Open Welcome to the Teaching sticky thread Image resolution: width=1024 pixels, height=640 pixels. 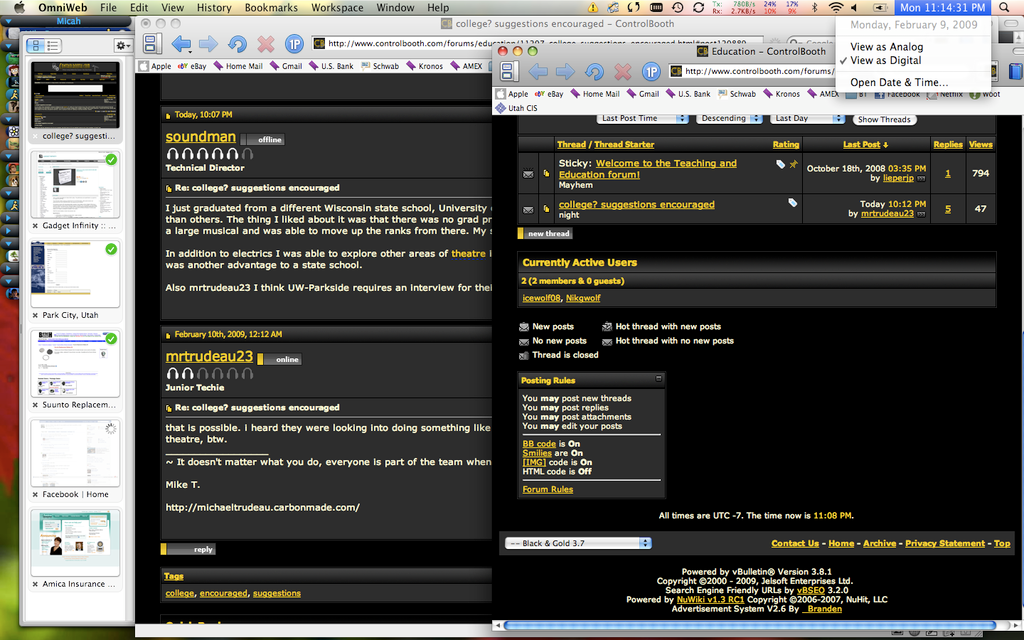[647, 168]
